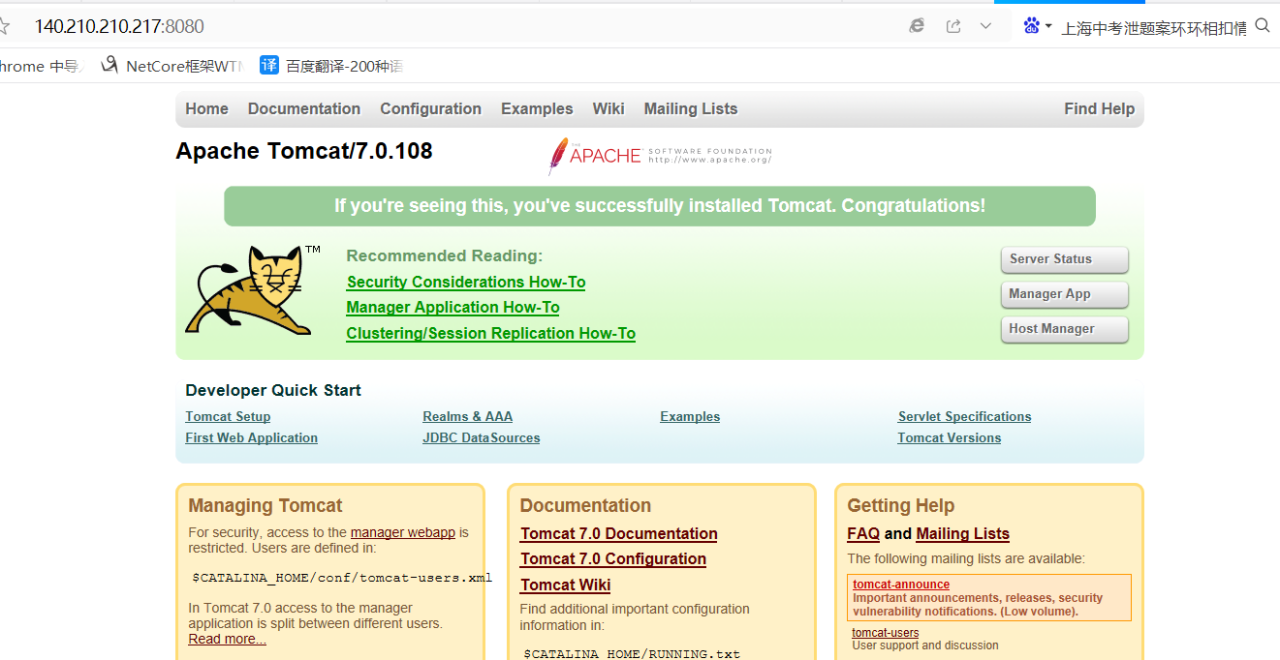Click the Apache Tomcat/7.0.108 heading
Image resolution: width=1280 pixels, height=660 pixels.
click(304, 151)
